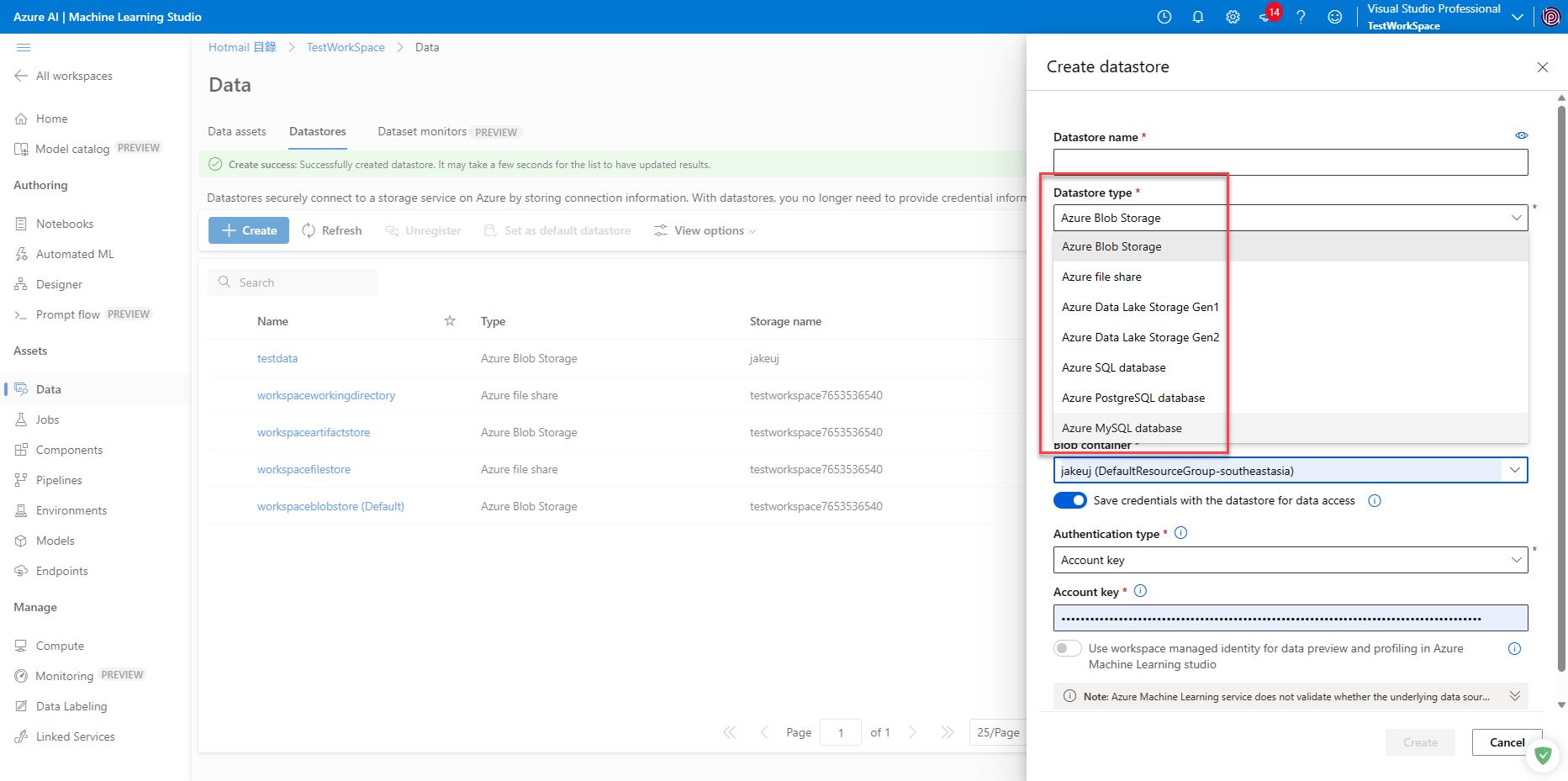Open the workspaceartifactstore datastore link
Screen dimensions: 1568x781
314,432
